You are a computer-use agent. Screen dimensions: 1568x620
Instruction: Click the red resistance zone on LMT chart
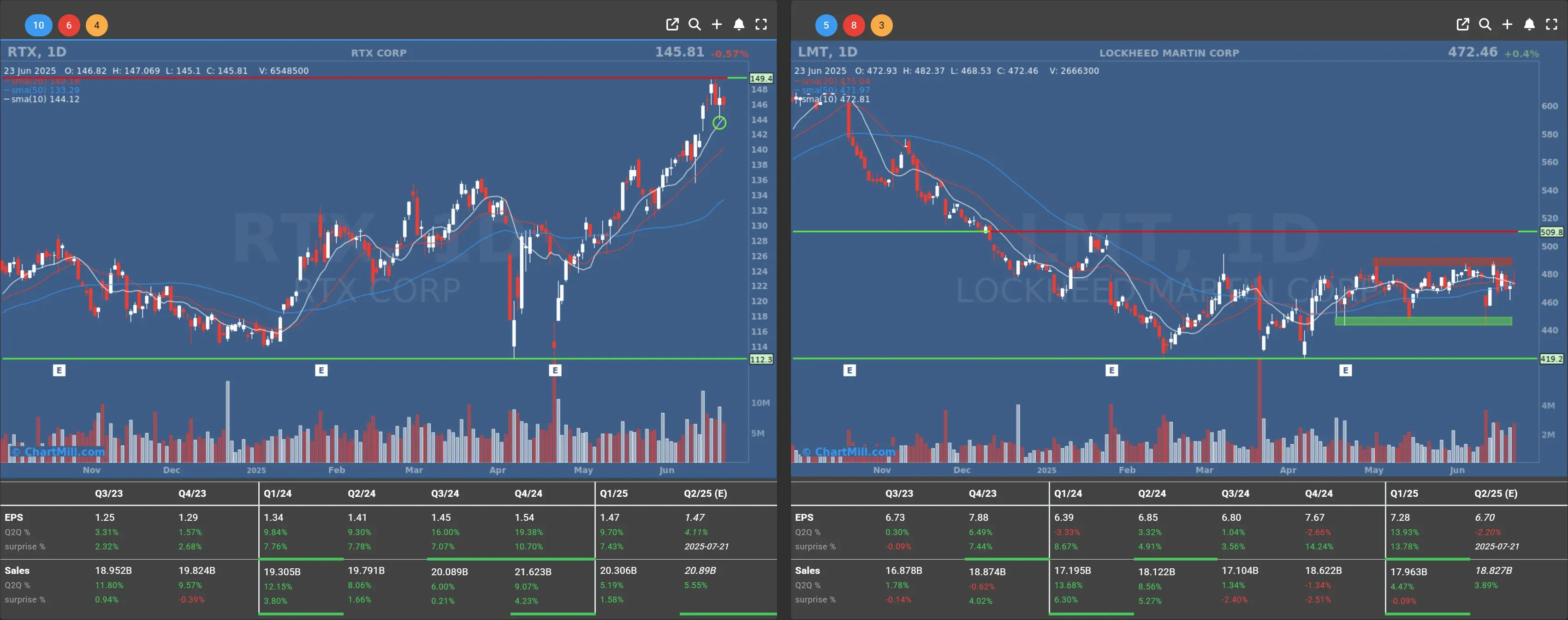click(1442, 262)
